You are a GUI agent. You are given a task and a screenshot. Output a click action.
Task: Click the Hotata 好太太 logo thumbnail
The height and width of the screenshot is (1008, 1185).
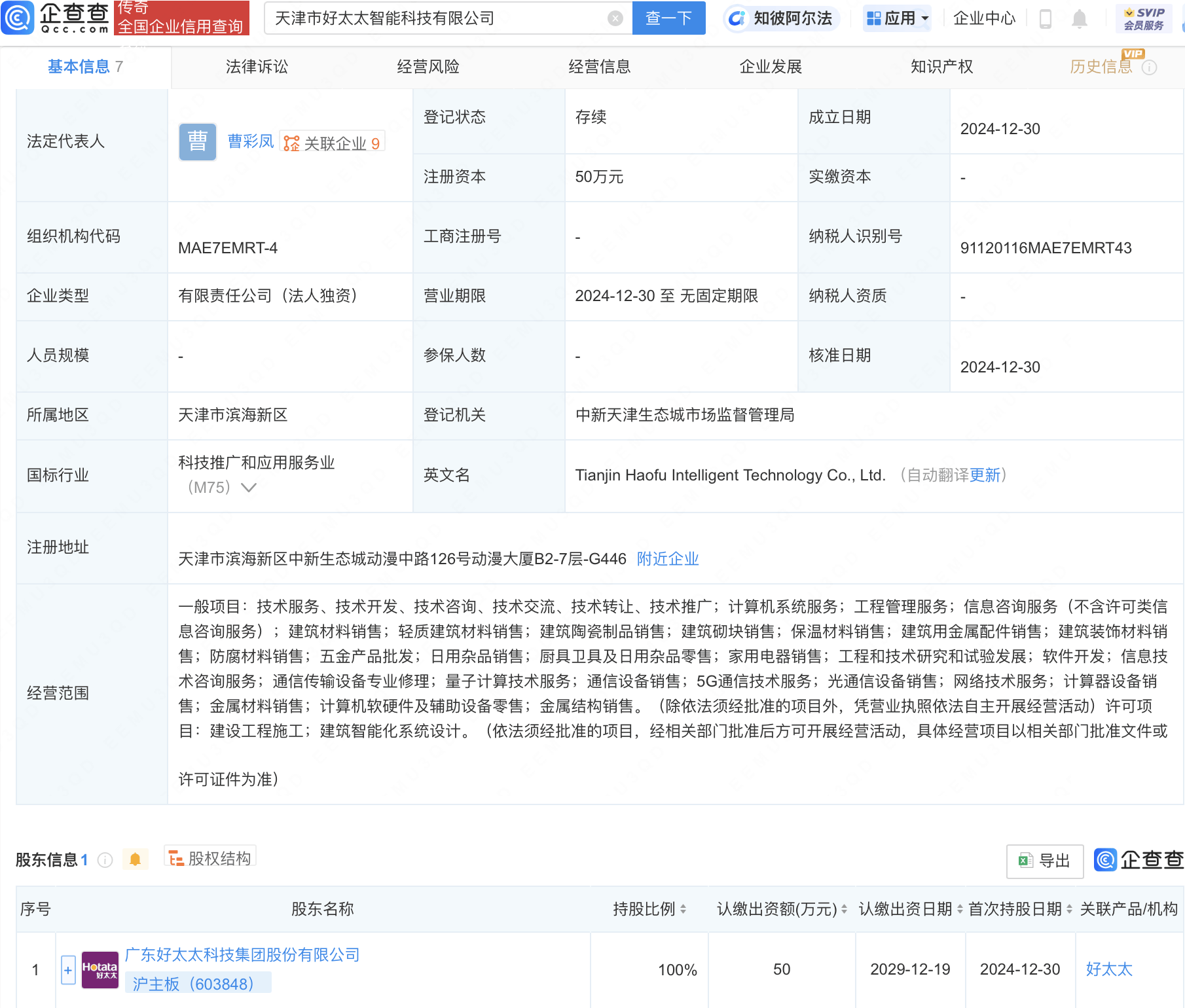[100, 970]
